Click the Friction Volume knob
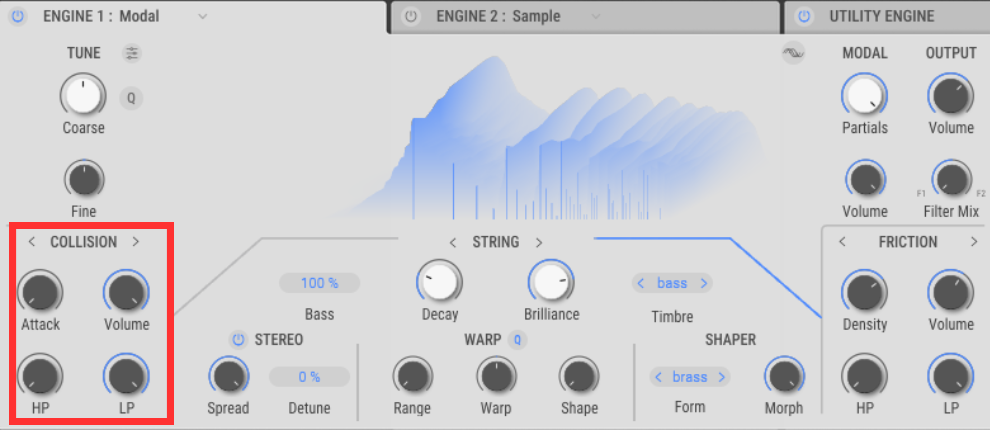Screen dimensions: 990x430 click(951, 293)
